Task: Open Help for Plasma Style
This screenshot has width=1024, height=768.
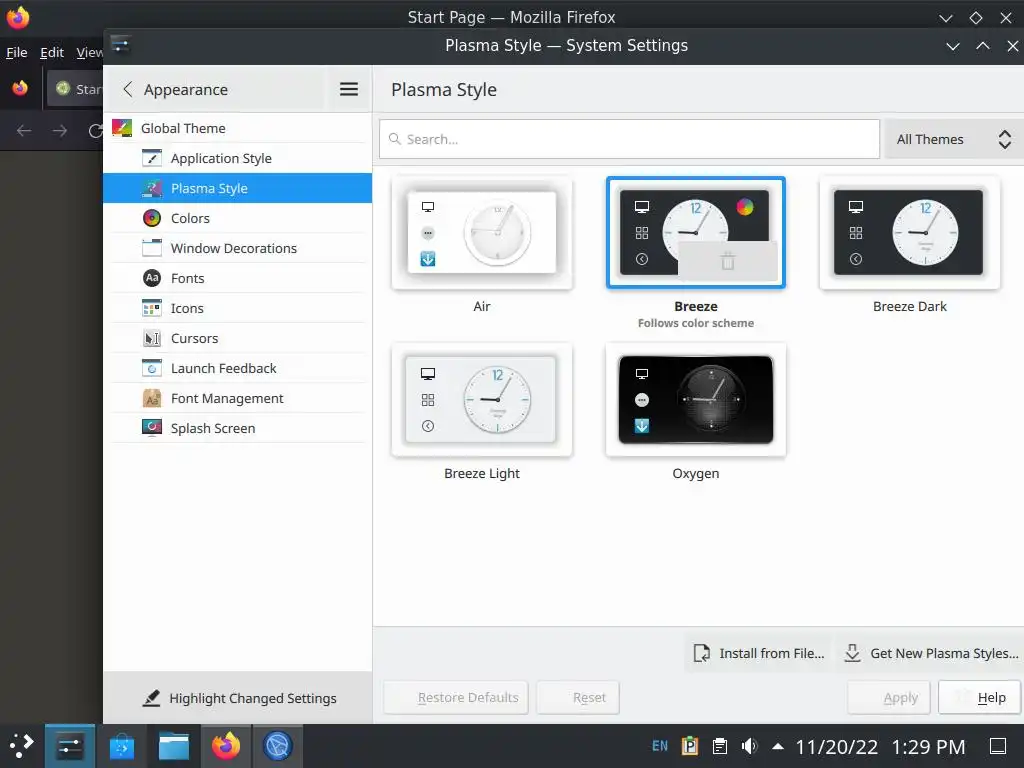Action: [x=979, y=697]
